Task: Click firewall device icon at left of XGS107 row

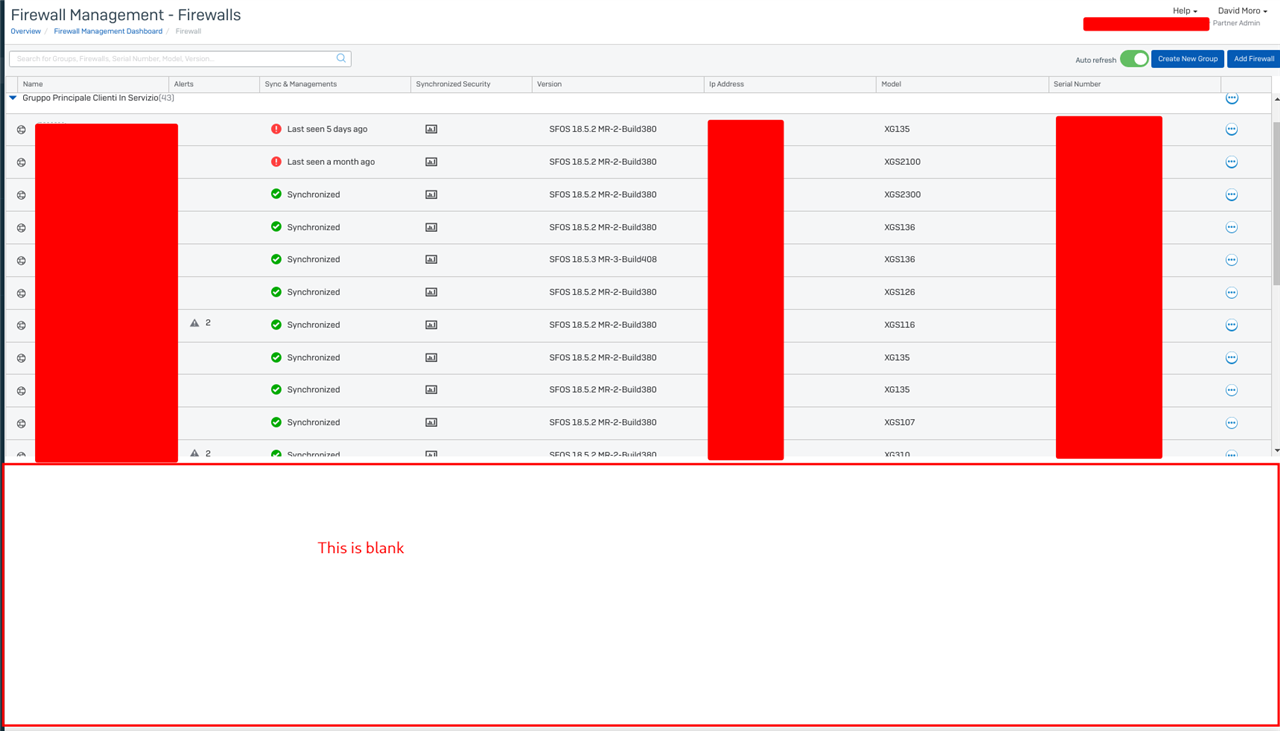Action: (21, 423)
